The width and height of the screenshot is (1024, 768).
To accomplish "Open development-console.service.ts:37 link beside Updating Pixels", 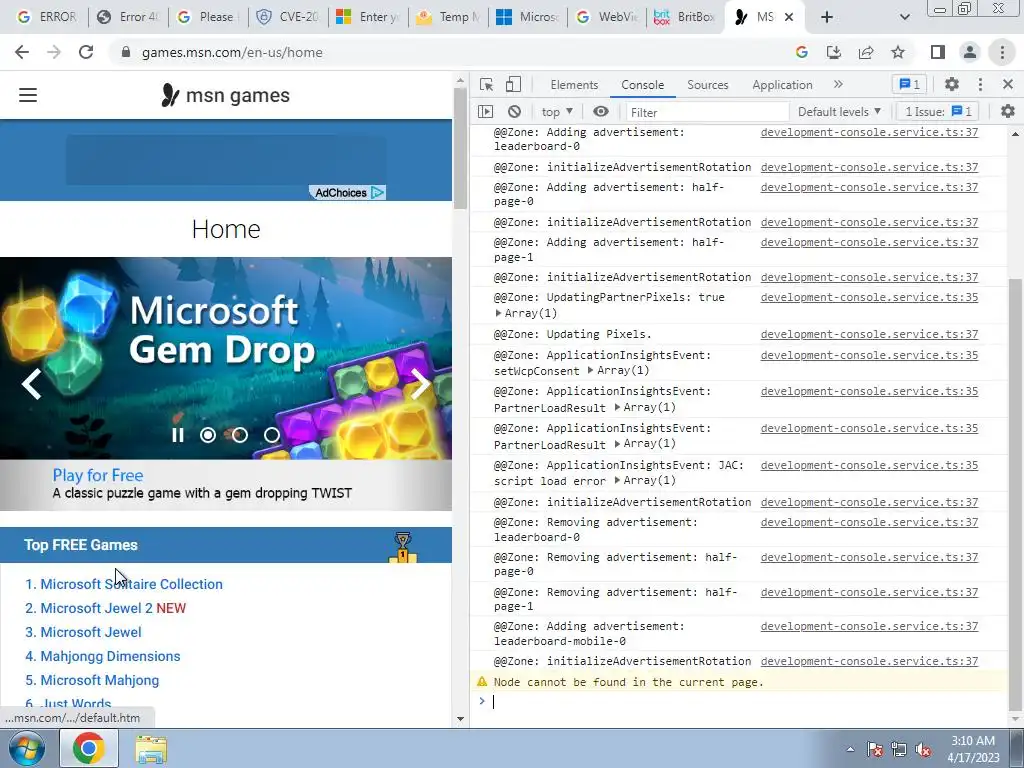I will pyautogui.click(x=869, y=334).
